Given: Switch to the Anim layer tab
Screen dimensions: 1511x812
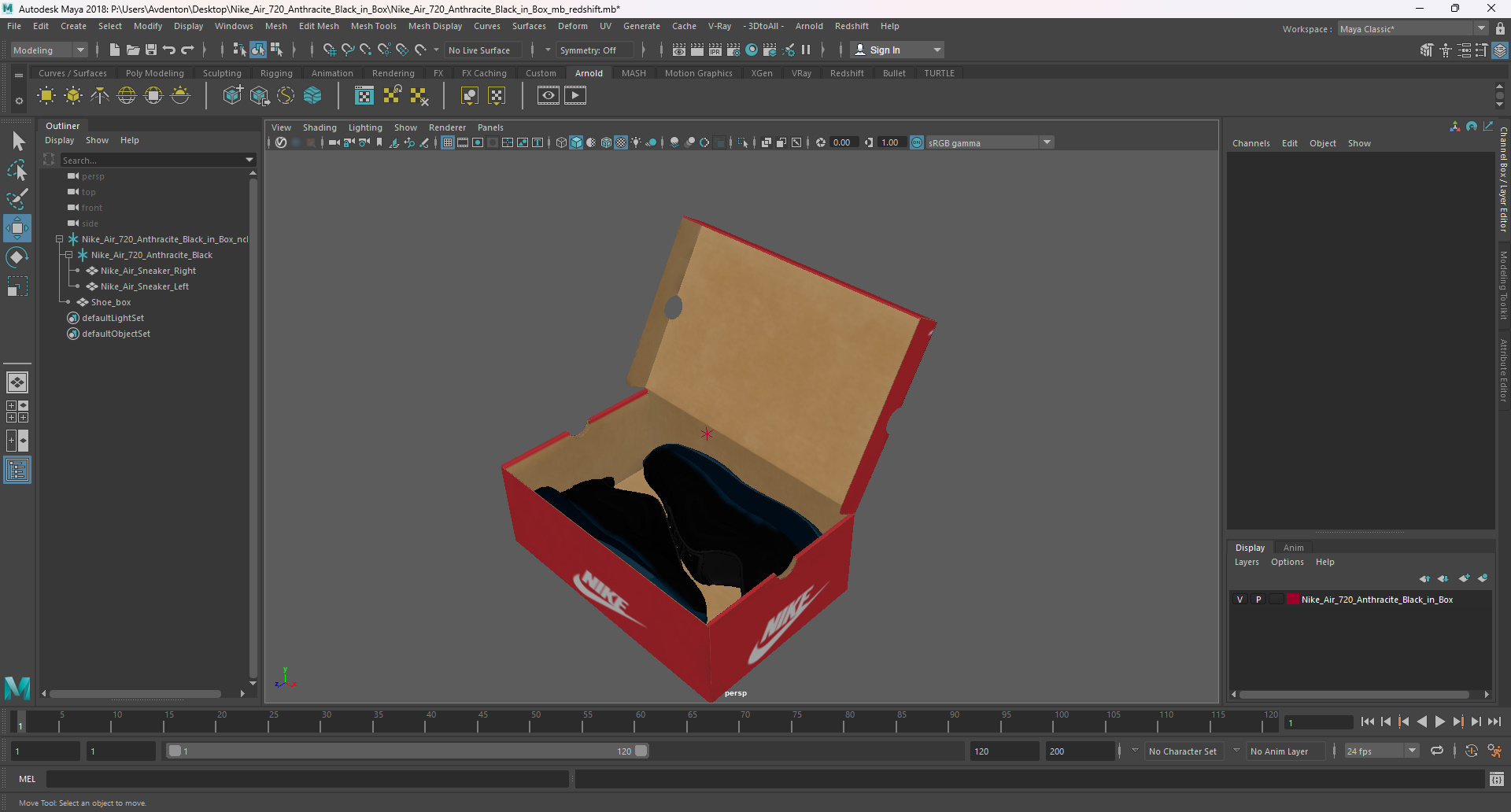Looking at the screenshot, I should pyautogui.click(x=1293, y=548).
